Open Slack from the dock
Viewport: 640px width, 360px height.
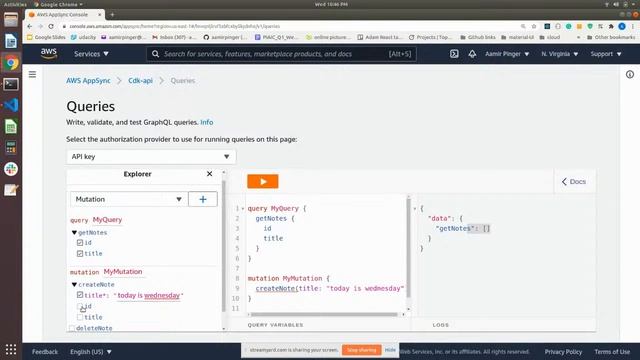tap(11, 169)
